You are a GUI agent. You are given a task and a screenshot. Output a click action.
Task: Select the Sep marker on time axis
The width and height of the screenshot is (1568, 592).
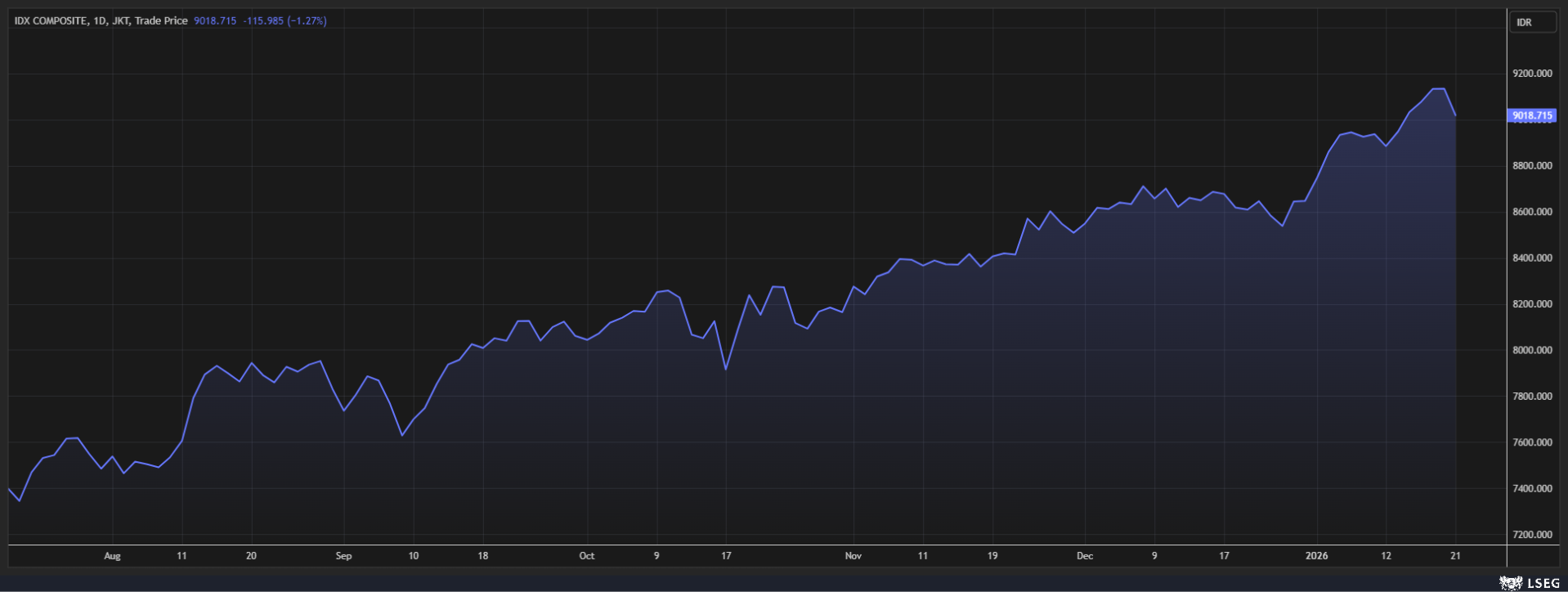coord(343,556)
